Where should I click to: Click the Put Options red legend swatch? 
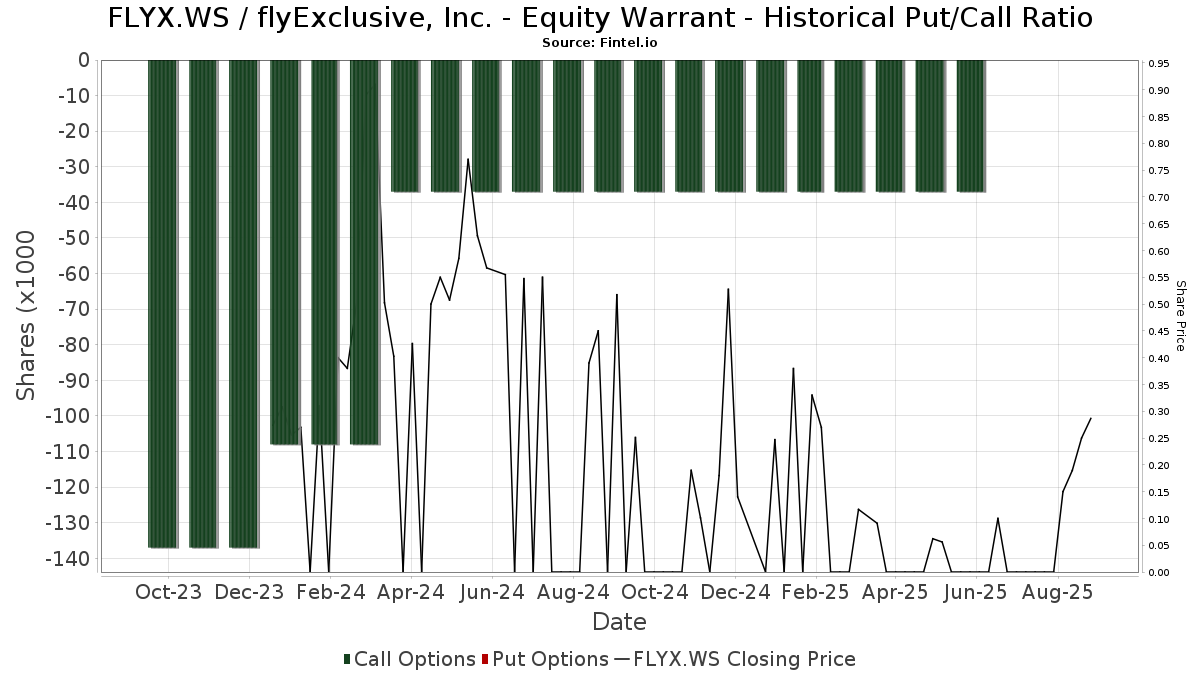(x=485, y=659)
